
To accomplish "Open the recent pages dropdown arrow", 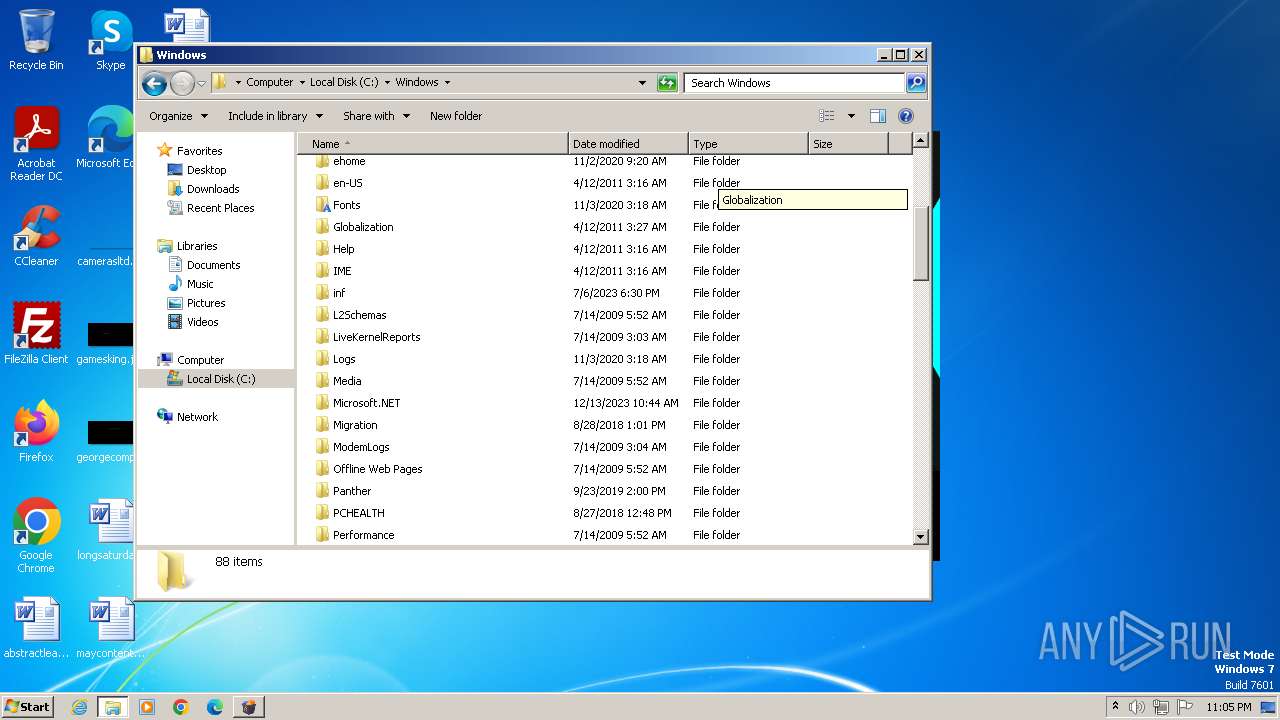I will coord(201,83).
